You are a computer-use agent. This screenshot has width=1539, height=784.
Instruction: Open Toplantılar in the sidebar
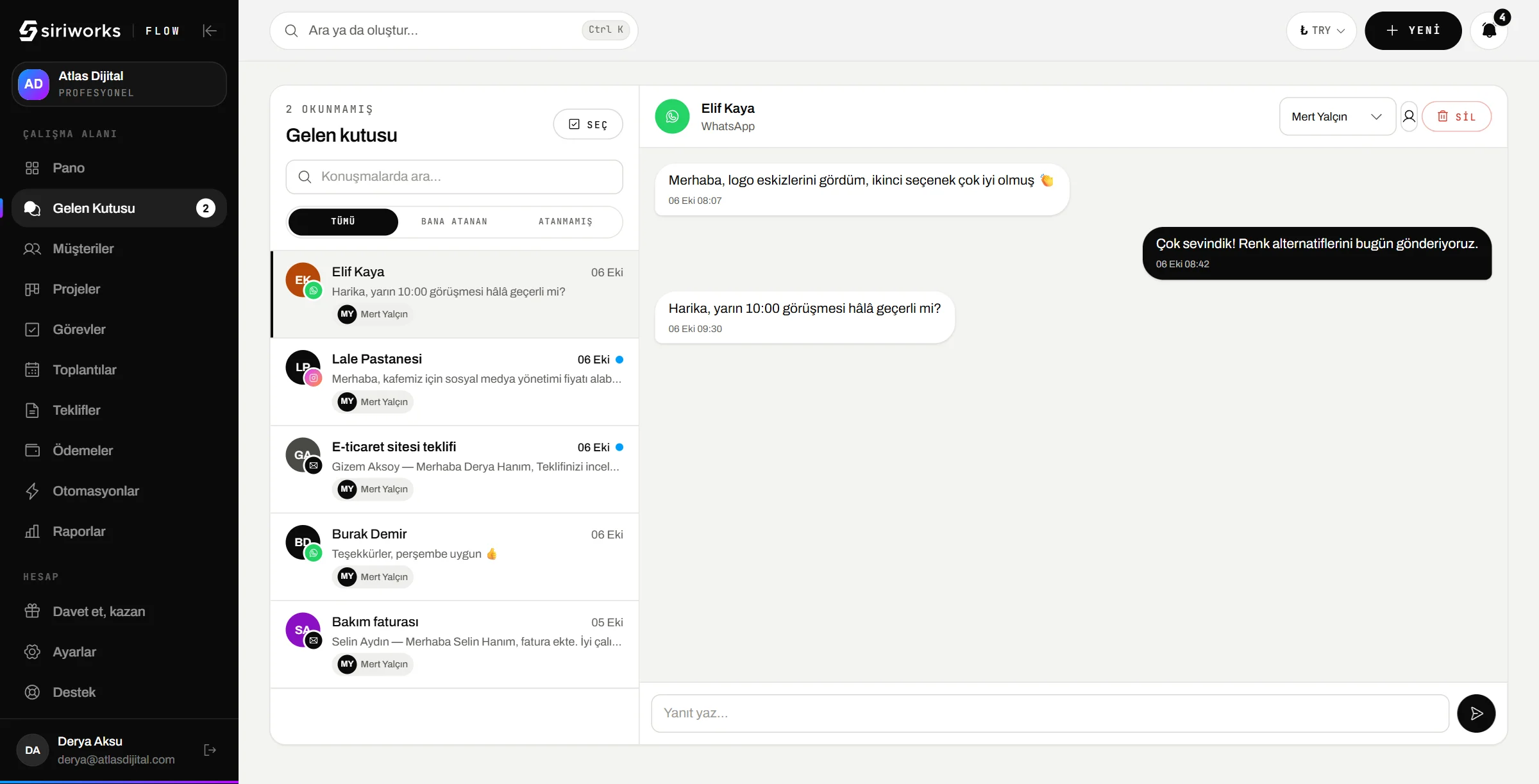119,370
